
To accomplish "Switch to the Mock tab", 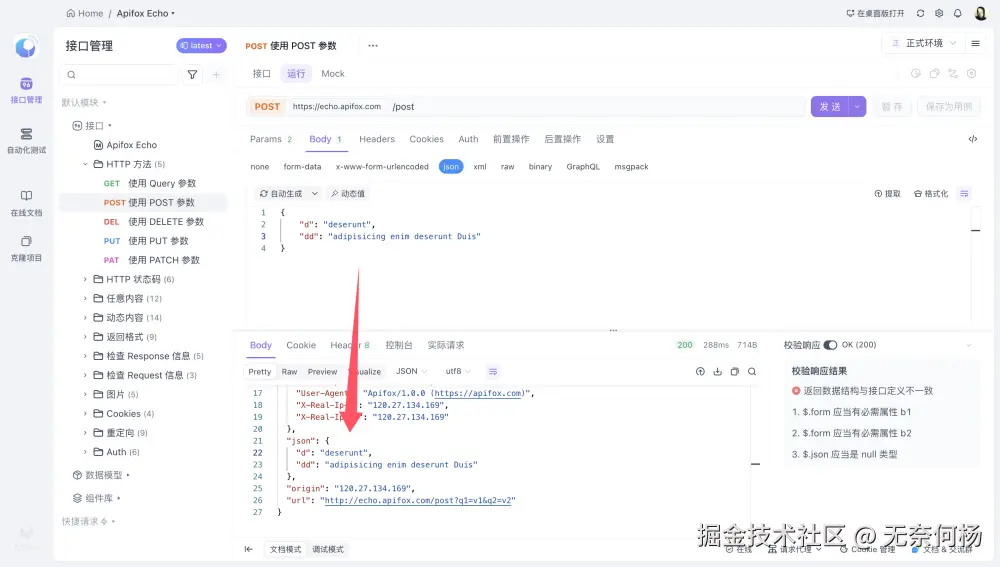I will (333, 73).
